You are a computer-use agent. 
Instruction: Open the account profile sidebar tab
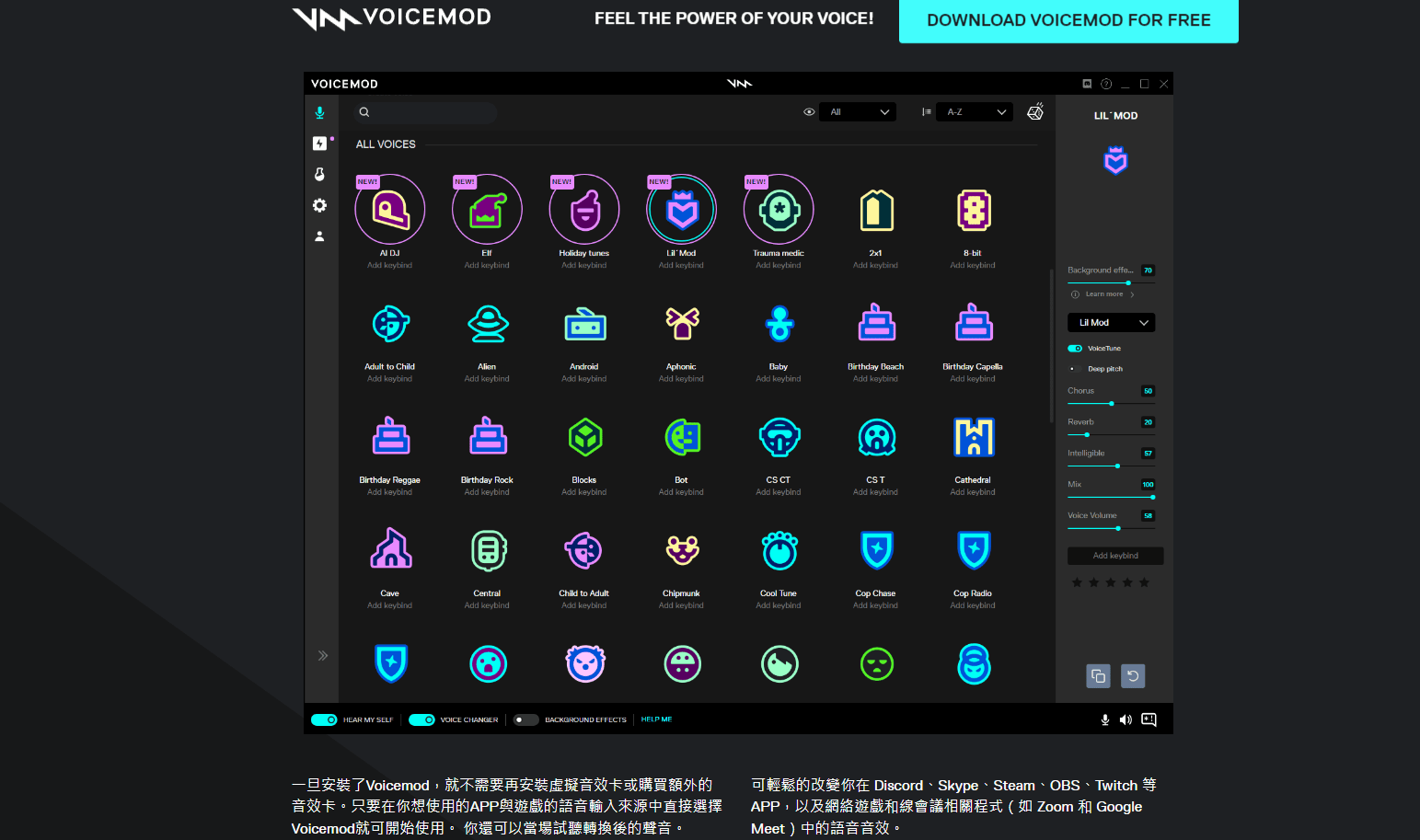coord(319,236)
